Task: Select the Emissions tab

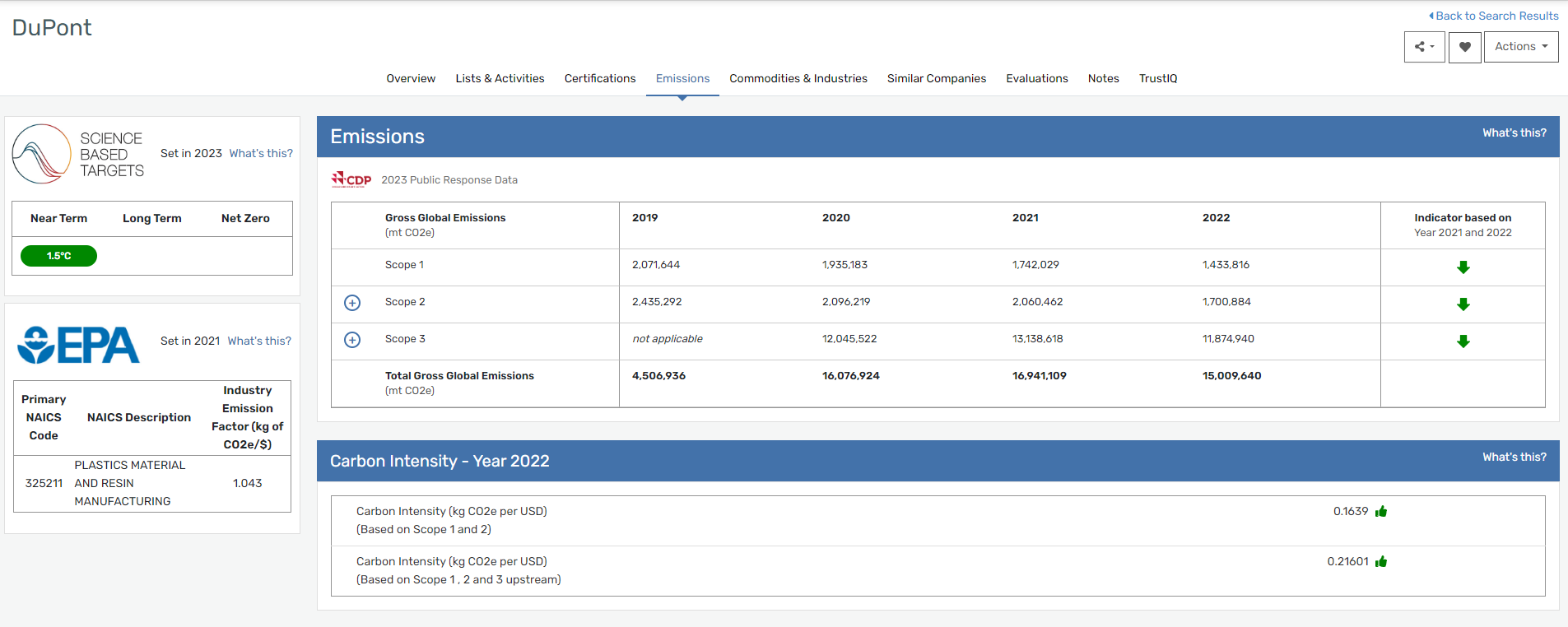Action: point(682,78)
